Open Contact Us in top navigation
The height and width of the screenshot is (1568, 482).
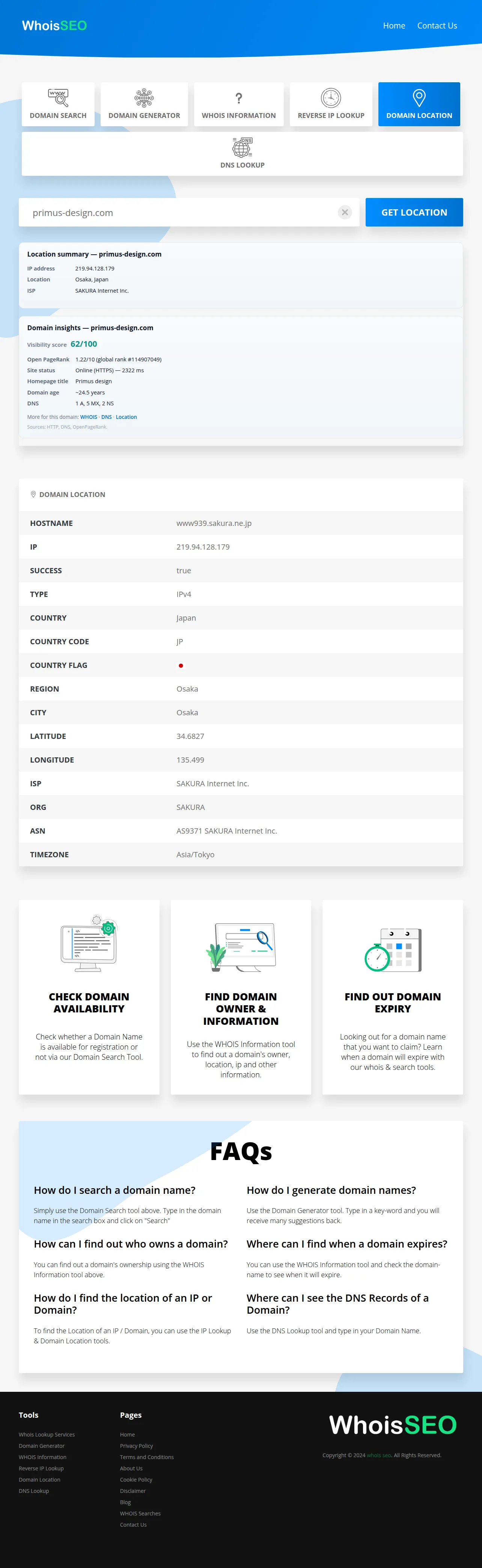coord(437,26)
